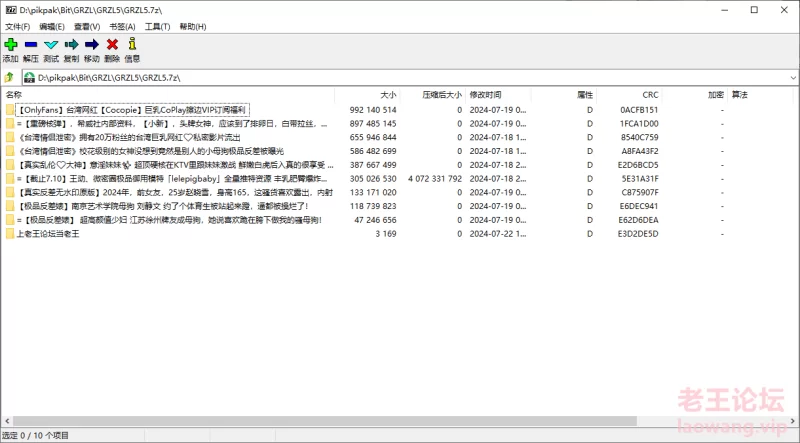Image resolution: width=800 pixels, height=443 pixels.
Task: Open the 查看(V) menu
Action: [87, 27]
